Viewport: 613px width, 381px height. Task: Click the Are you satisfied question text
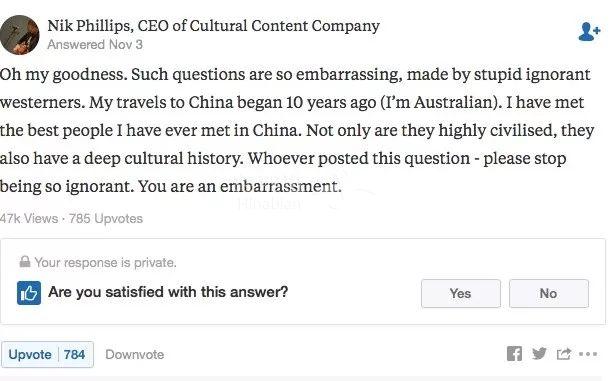[168, 292]
